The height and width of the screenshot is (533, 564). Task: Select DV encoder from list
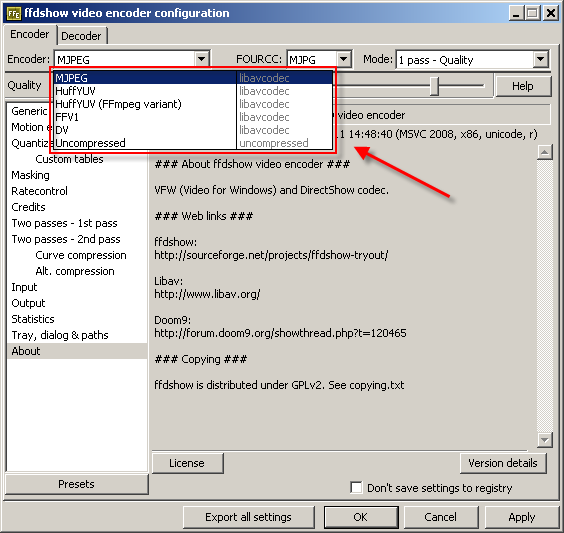coord(193,130)
